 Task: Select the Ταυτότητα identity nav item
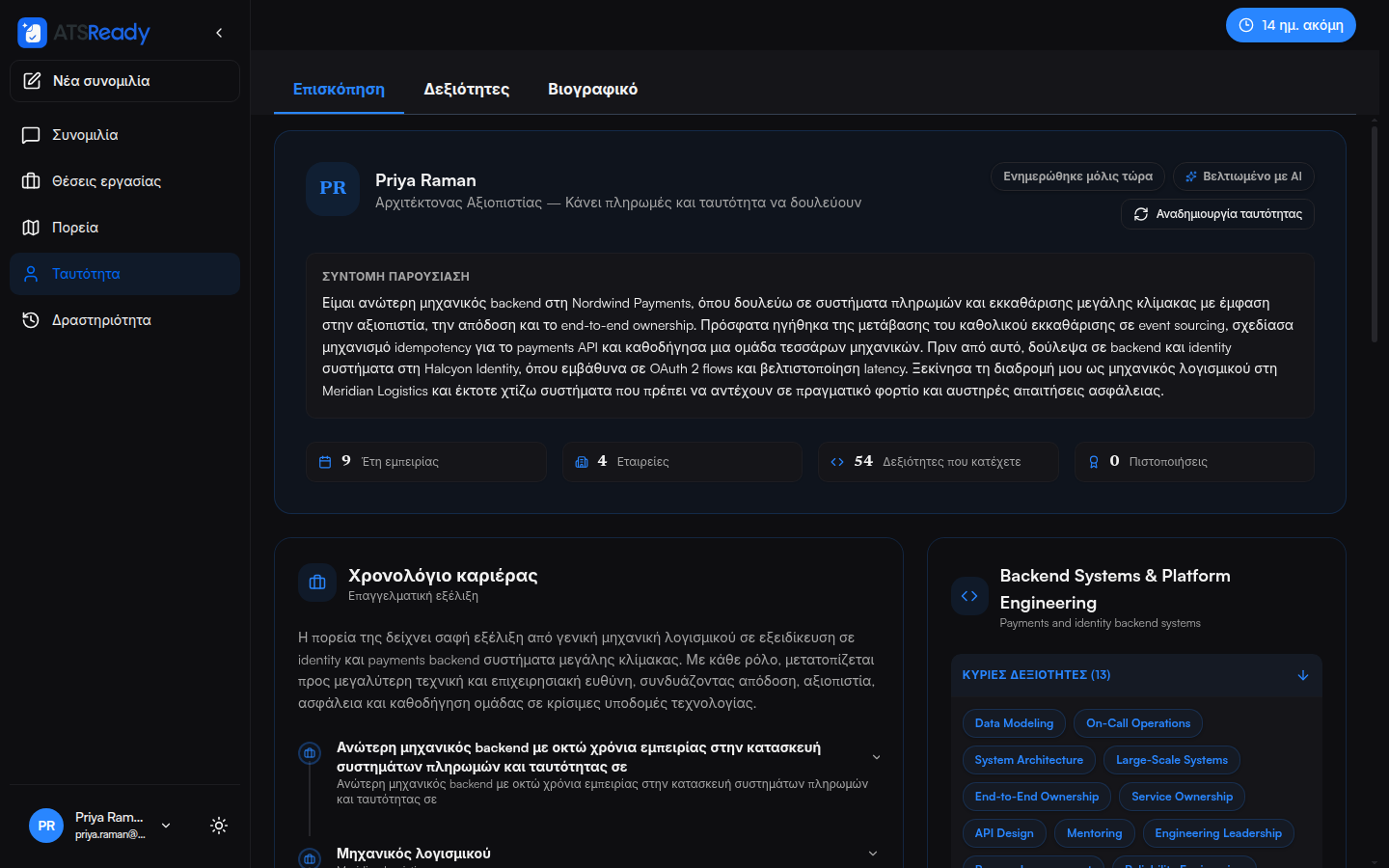124,274
